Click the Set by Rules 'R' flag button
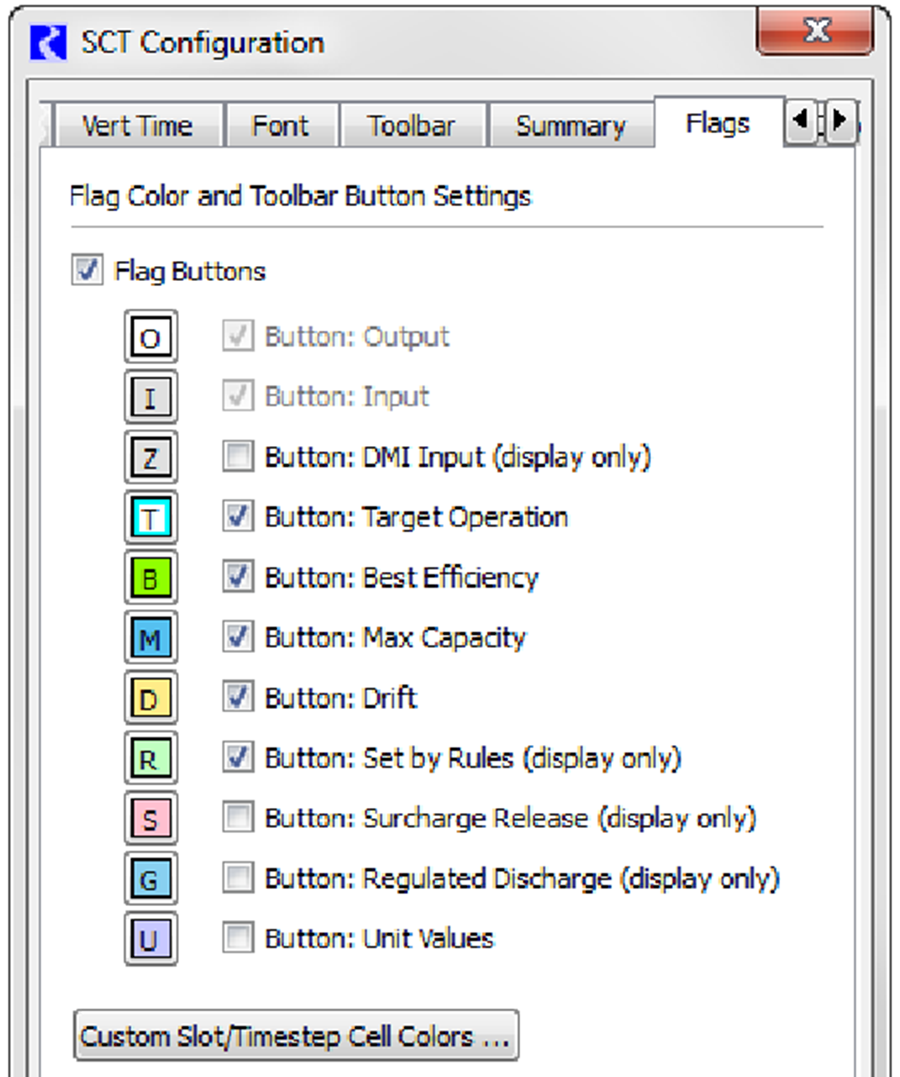 click(150, 758)
